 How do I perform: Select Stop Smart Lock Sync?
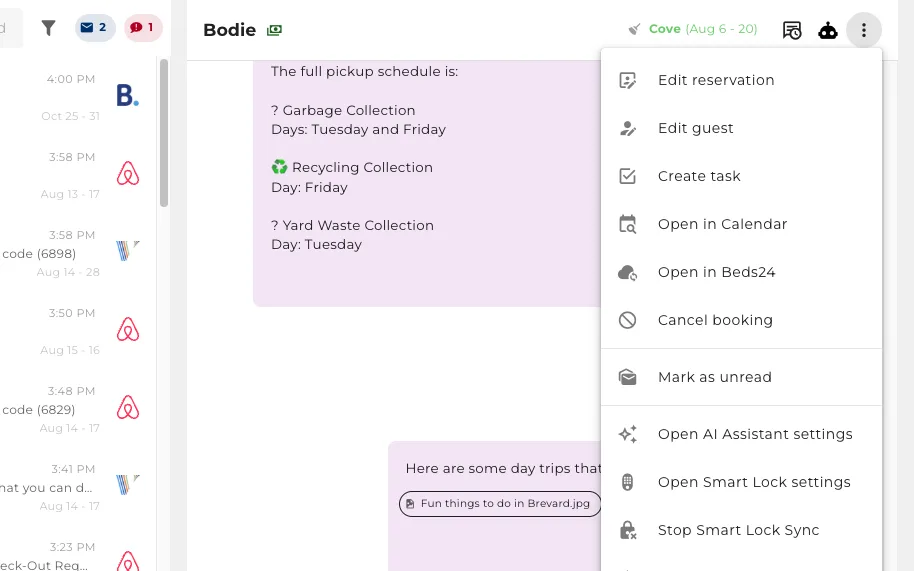pos(741,530)
